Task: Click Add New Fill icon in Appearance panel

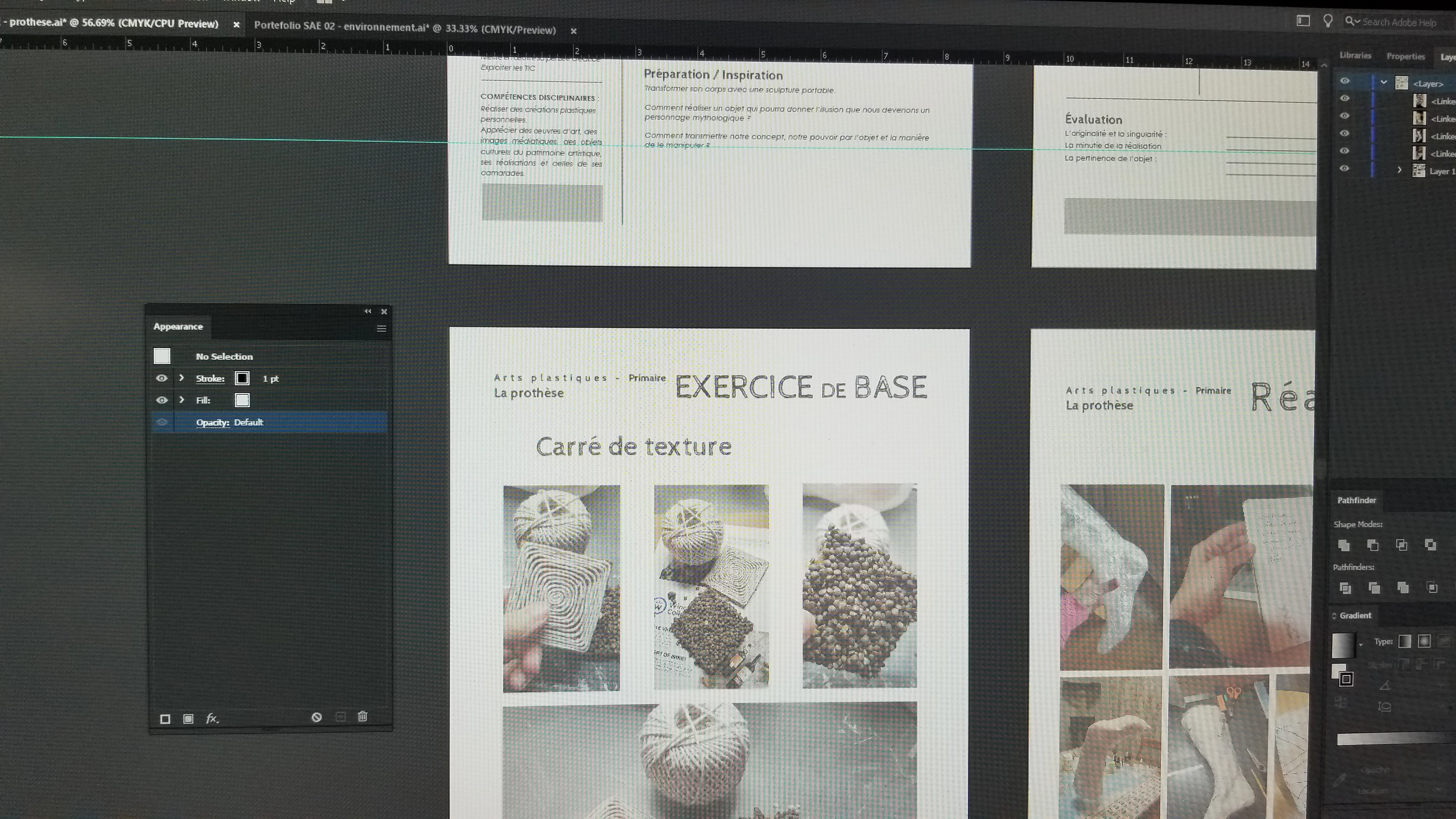Action: 188,719
